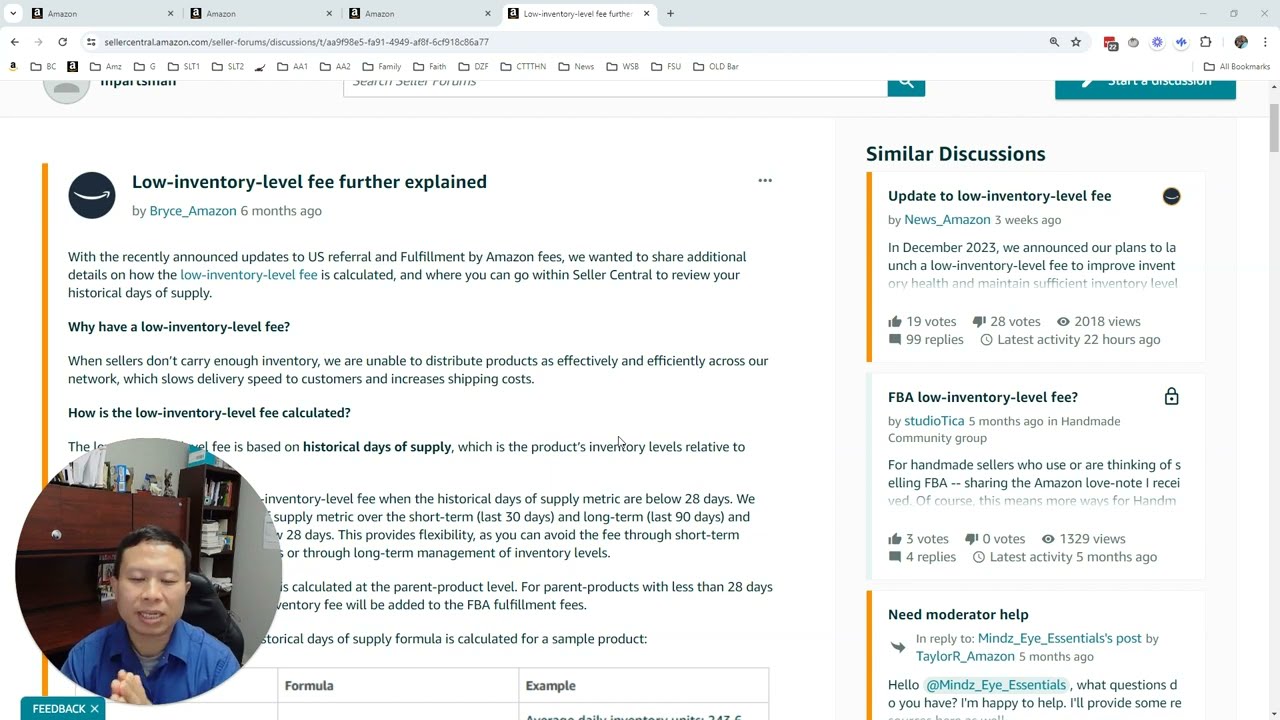Open the Amazon smile bookmark icon
The width and height of the screenshot is (1280, 720).
[13, 66]
